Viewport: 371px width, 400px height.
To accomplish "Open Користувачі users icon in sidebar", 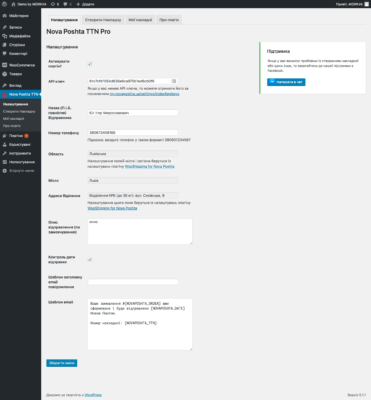I will point(4,144).
